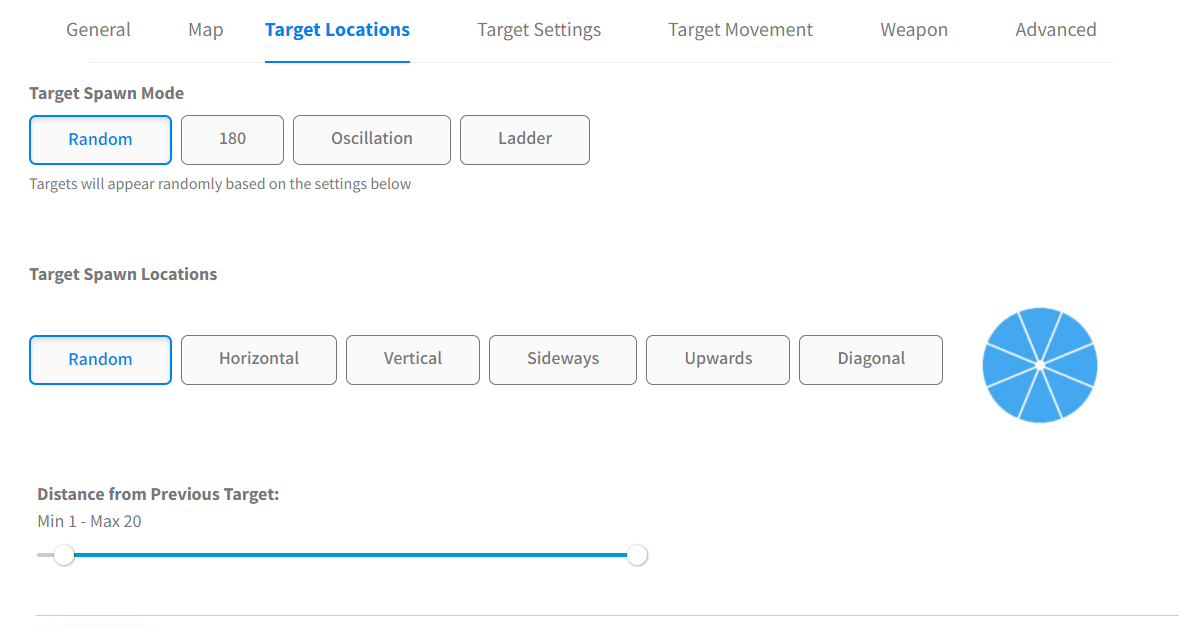Click the minimum distance slider handle
Image resolution: width=1188 pixels, height=627 pixels.
coord(64,555)
